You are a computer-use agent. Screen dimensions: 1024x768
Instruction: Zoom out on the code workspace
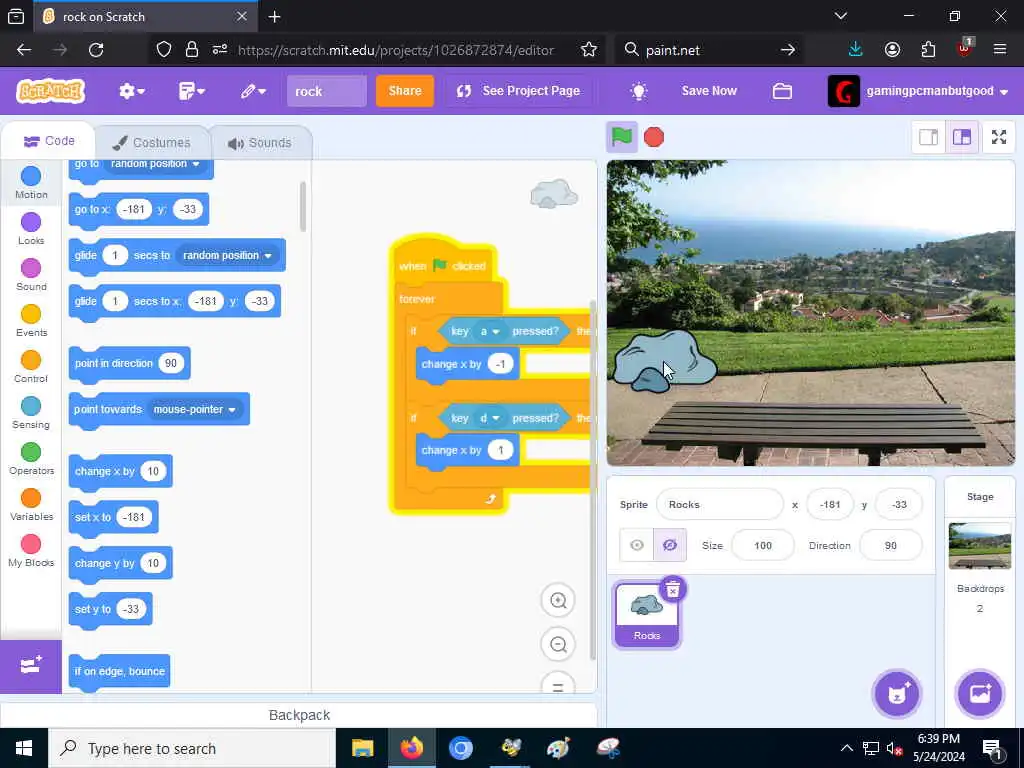click(558, 645)
